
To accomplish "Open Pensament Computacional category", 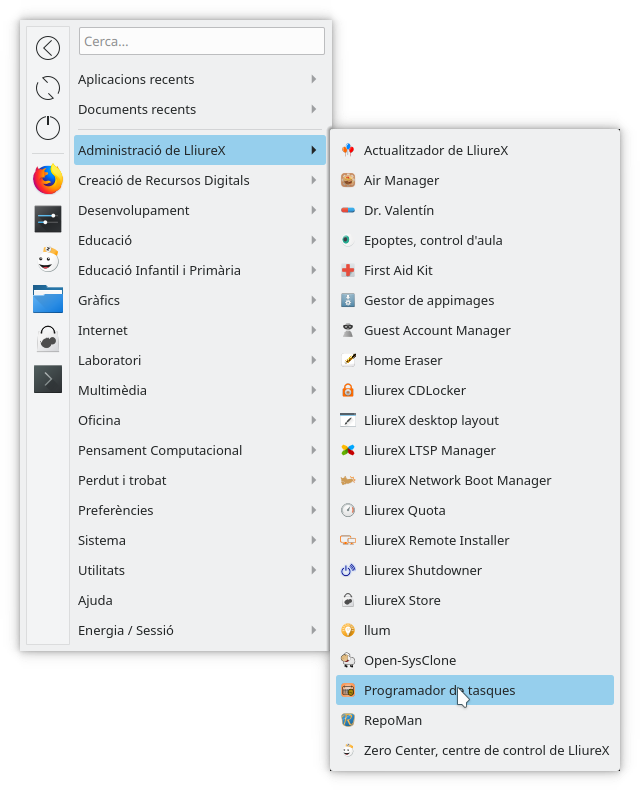I will tap(200, 450).
